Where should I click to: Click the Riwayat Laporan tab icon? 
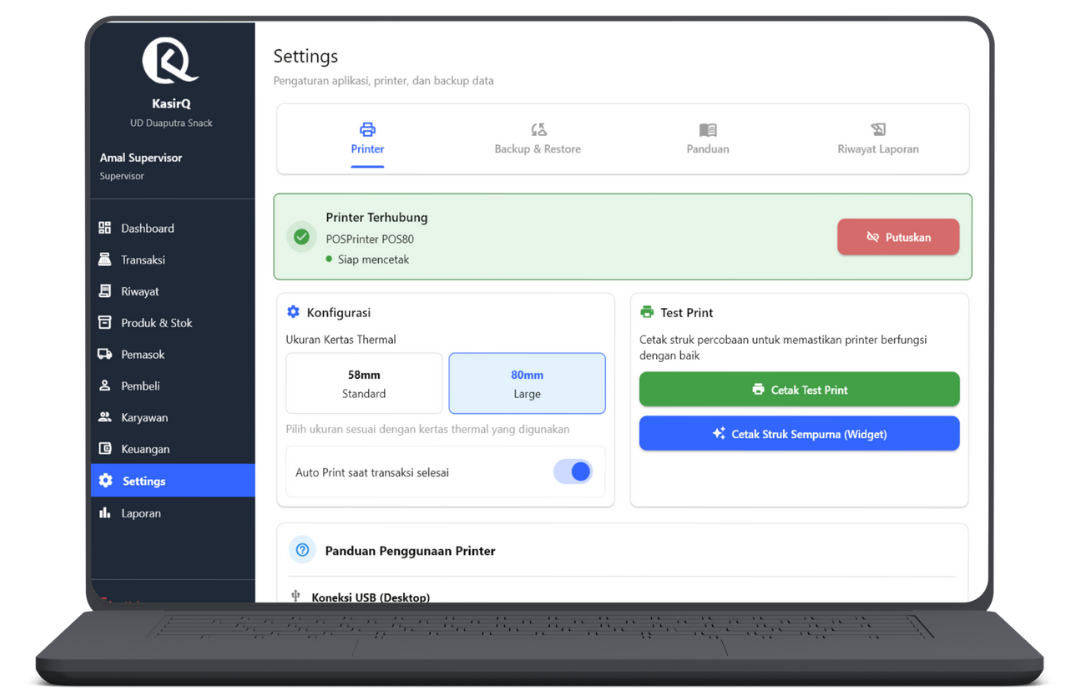click(878, 129)
